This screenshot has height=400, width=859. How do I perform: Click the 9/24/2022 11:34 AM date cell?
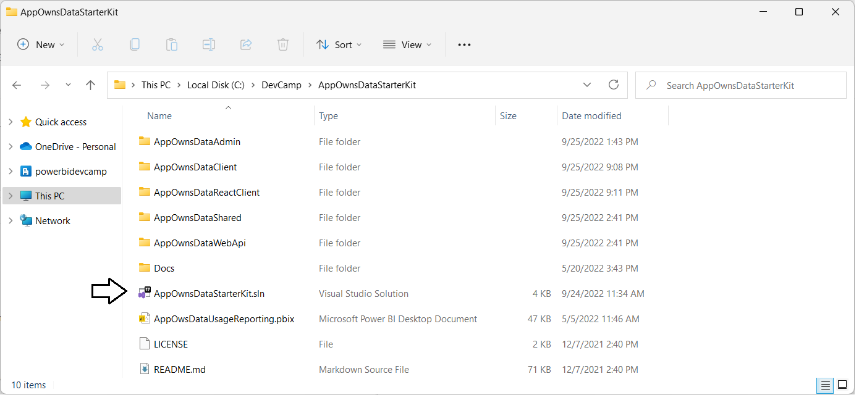coord(603,294)
